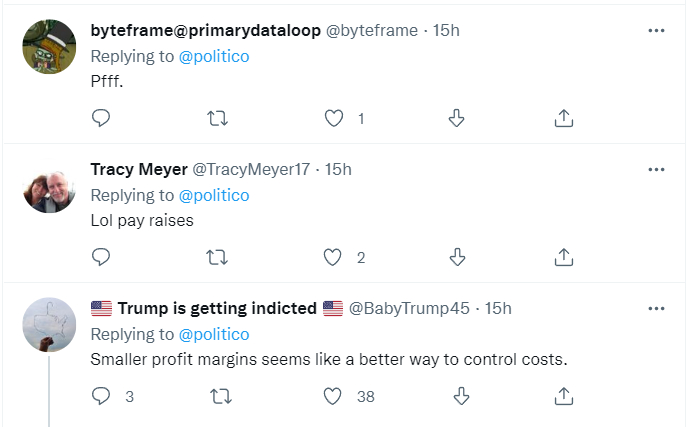Open more options on BabyTrump45's tweet

(x=656, y=308)
